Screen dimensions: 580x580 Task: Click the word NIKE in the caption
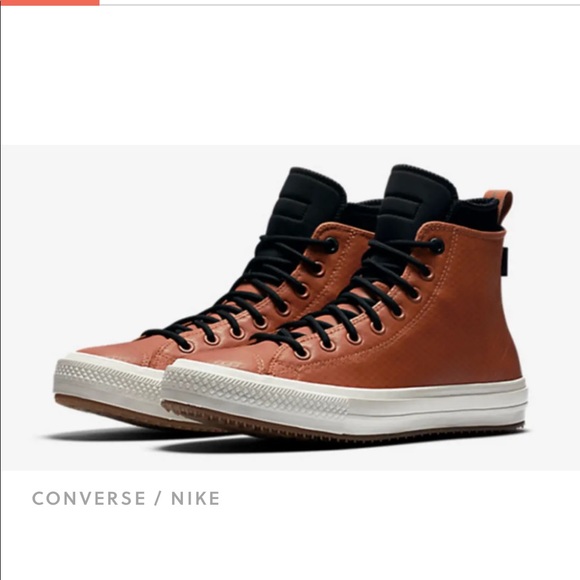click(196, 498)
